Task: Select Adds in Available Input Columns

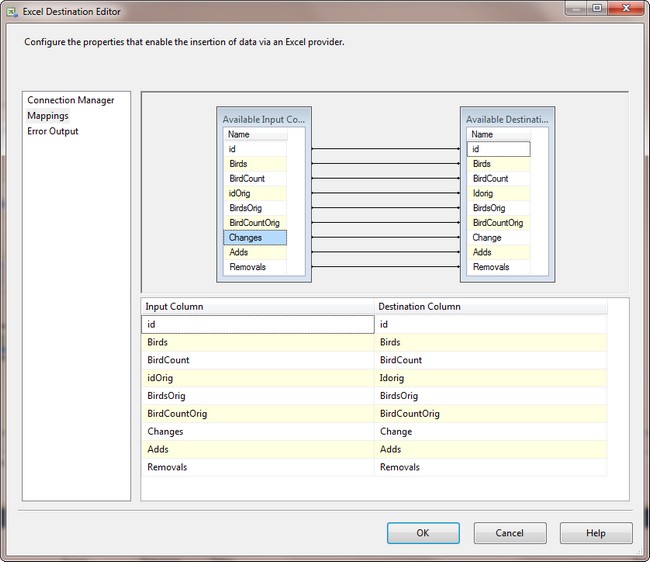Action: pyautogui.click(x=255, y=252)
